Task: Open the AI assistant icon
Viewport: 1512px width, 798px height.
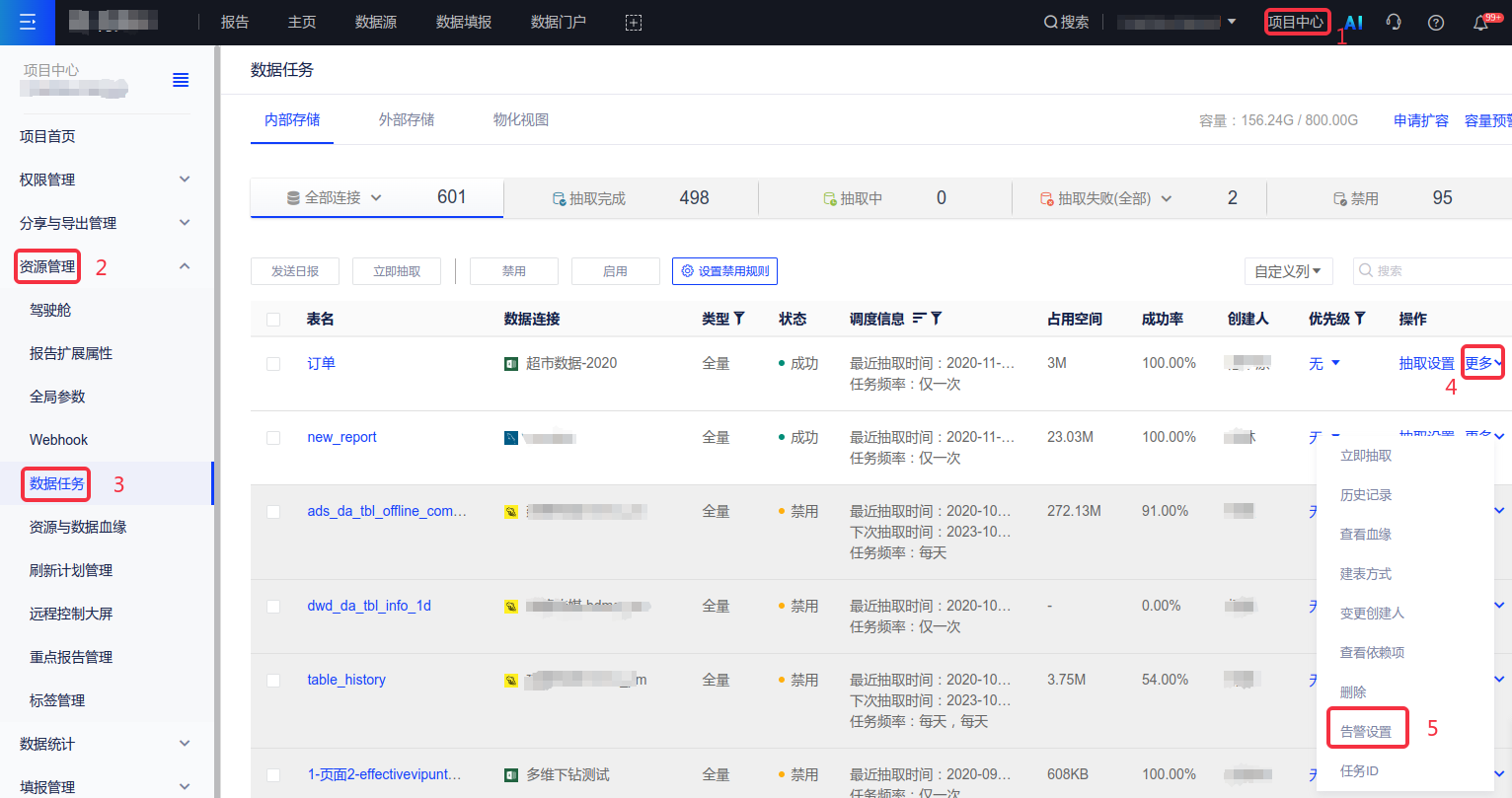Action: [1354, 22]
